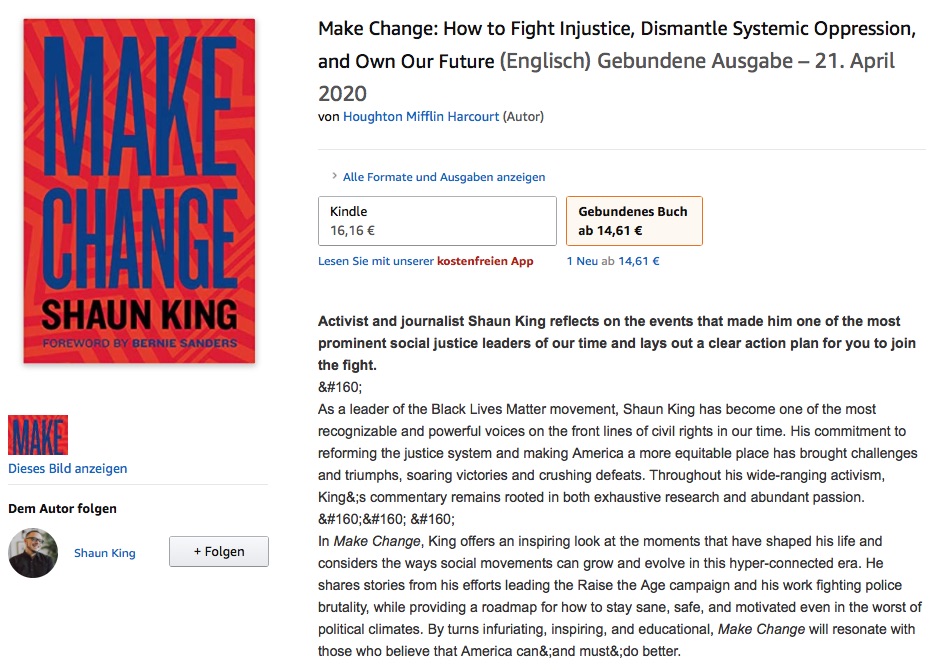Click the (Autor) label after the publisher
This screenshot has height=670, width=945.
coord(523,117)
